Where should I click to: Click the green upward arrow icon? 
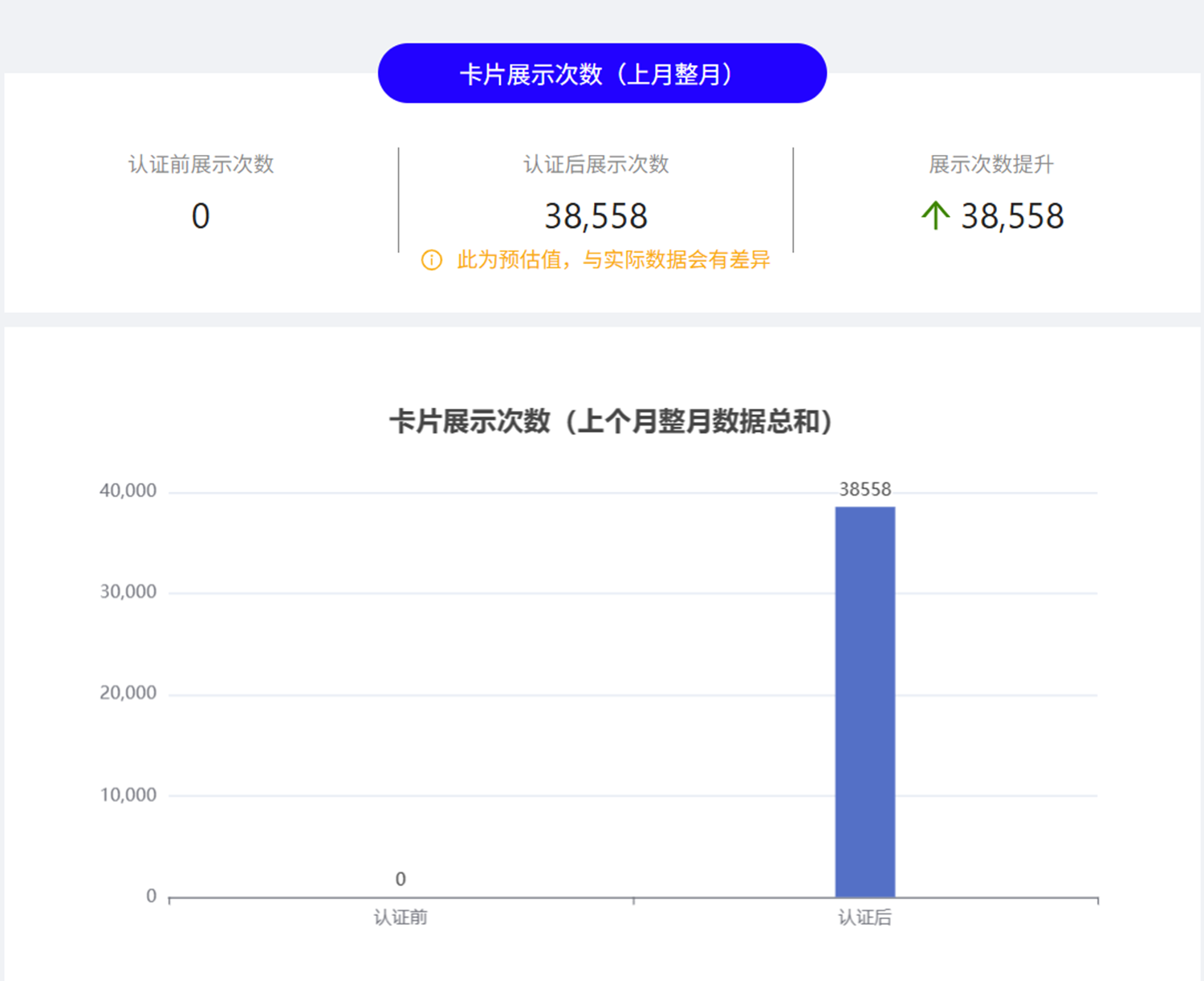935,216
